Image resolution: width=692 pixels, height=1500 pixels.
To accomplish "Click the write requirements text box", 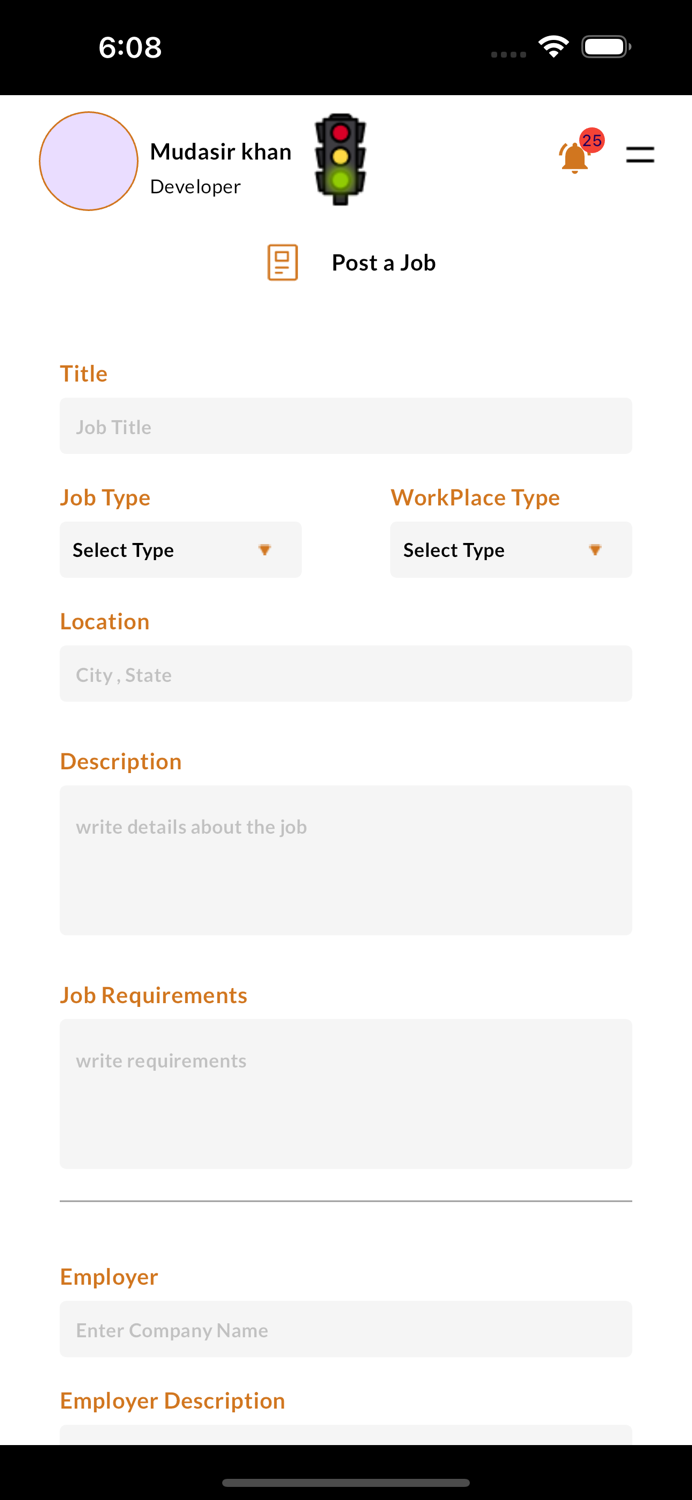I will tap(346, 1093).
